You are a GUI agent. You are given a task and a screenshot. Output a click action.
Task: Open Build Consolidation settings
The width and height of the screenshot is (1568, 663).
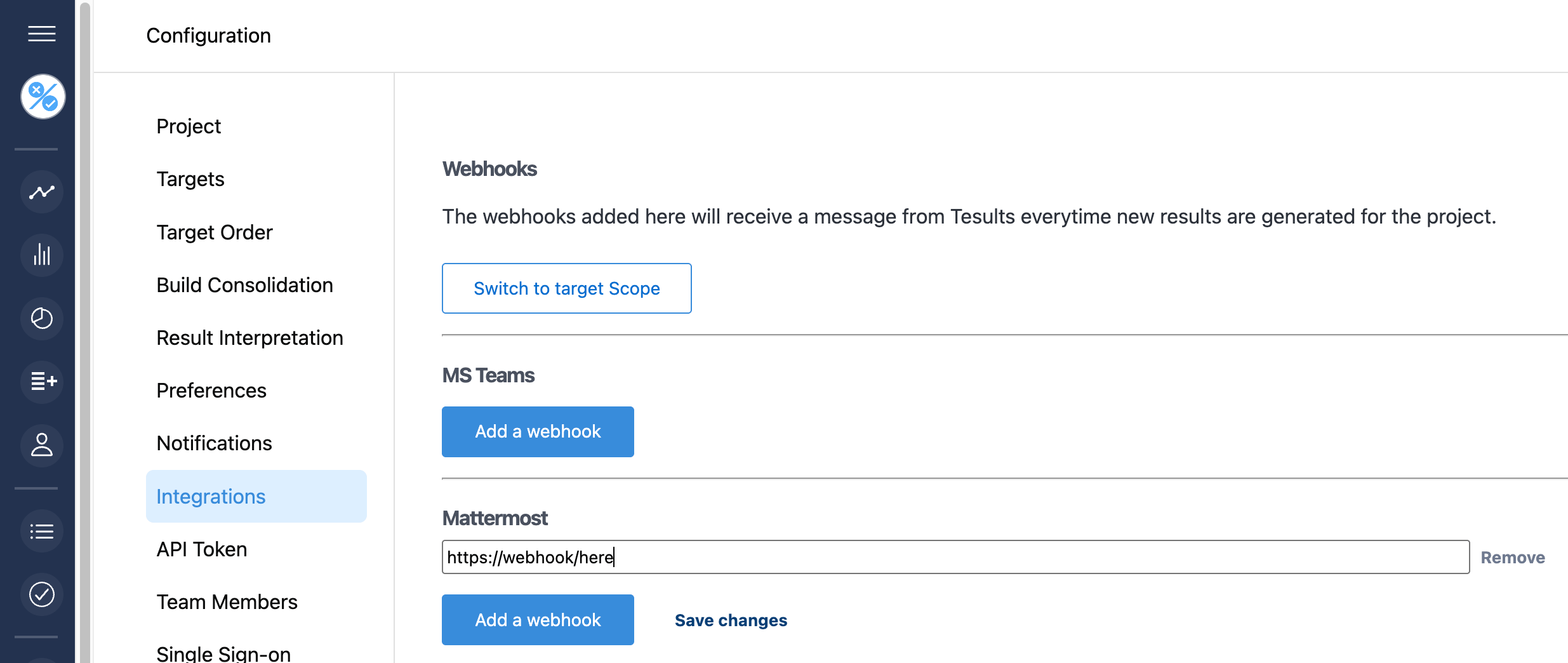click(x=245, y=285)
